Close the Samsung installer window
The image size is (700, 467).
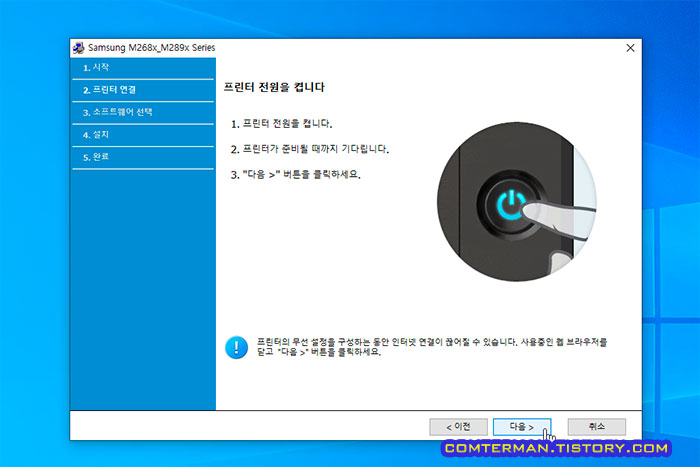point(630,48)
